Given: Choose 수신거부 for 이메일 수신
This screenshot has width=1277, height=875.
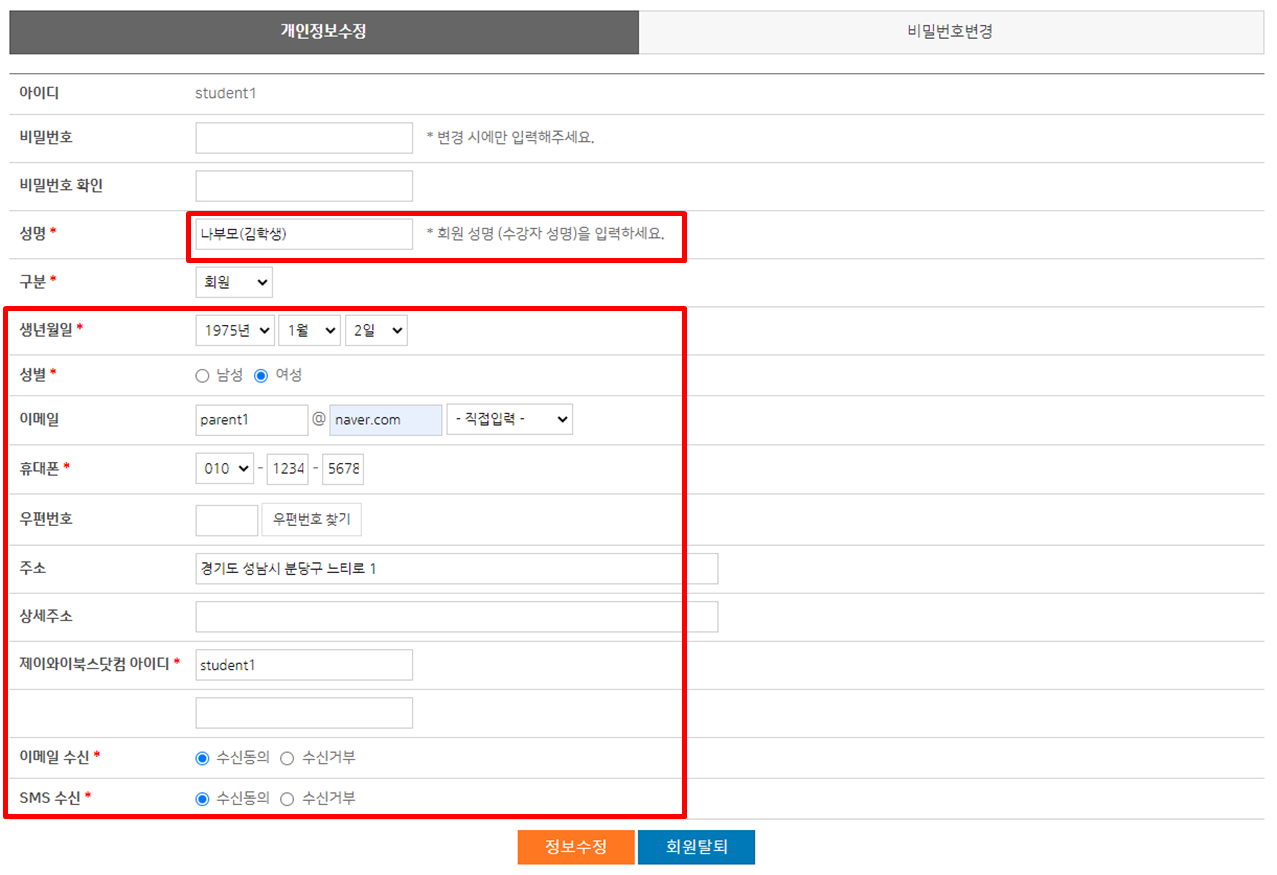Looking at the screenshot, I should (287, 758).
